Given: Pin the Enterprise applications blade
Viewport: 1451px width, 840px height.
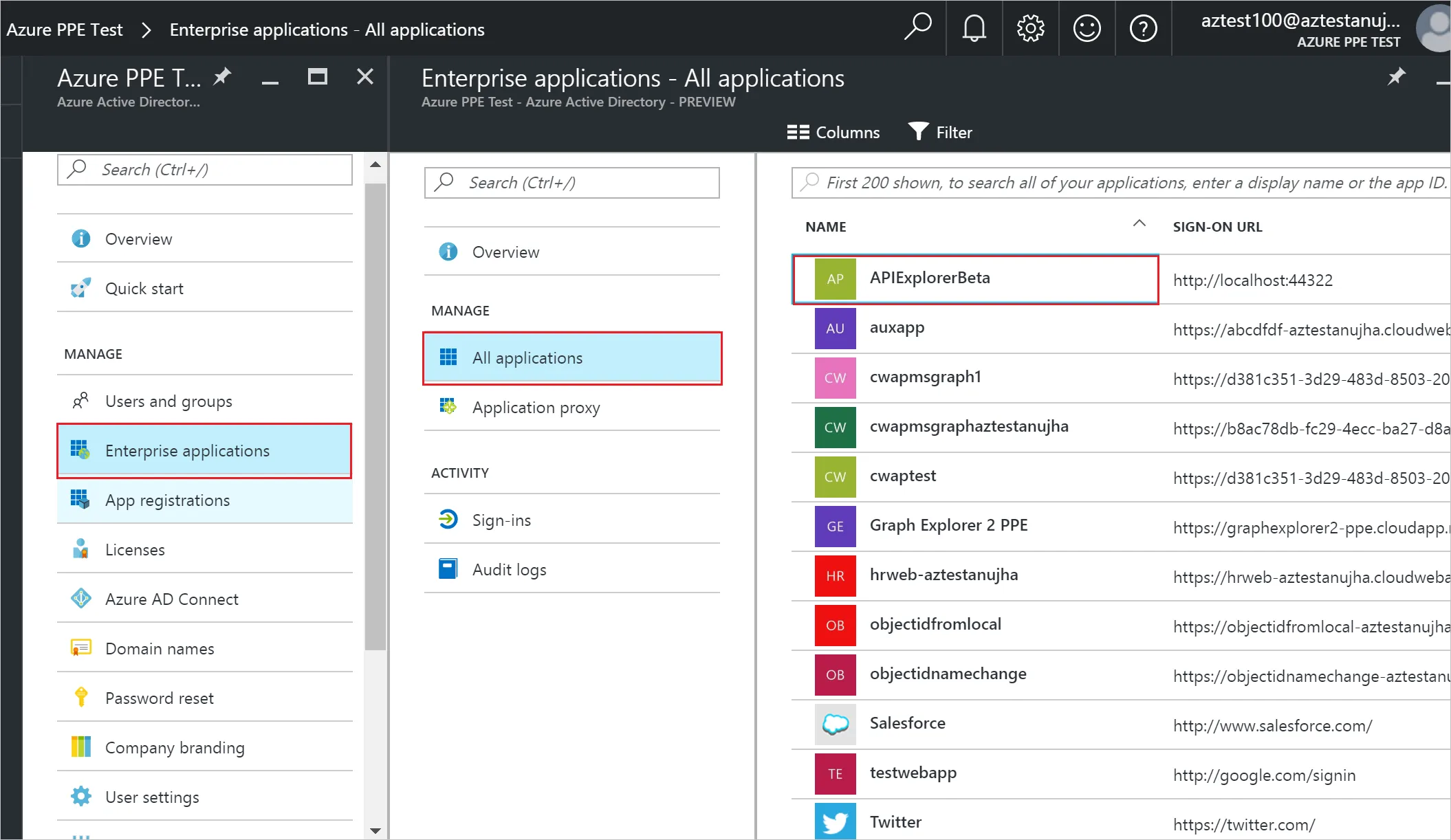Looking at the screenshot, I should pos(1396,76).
